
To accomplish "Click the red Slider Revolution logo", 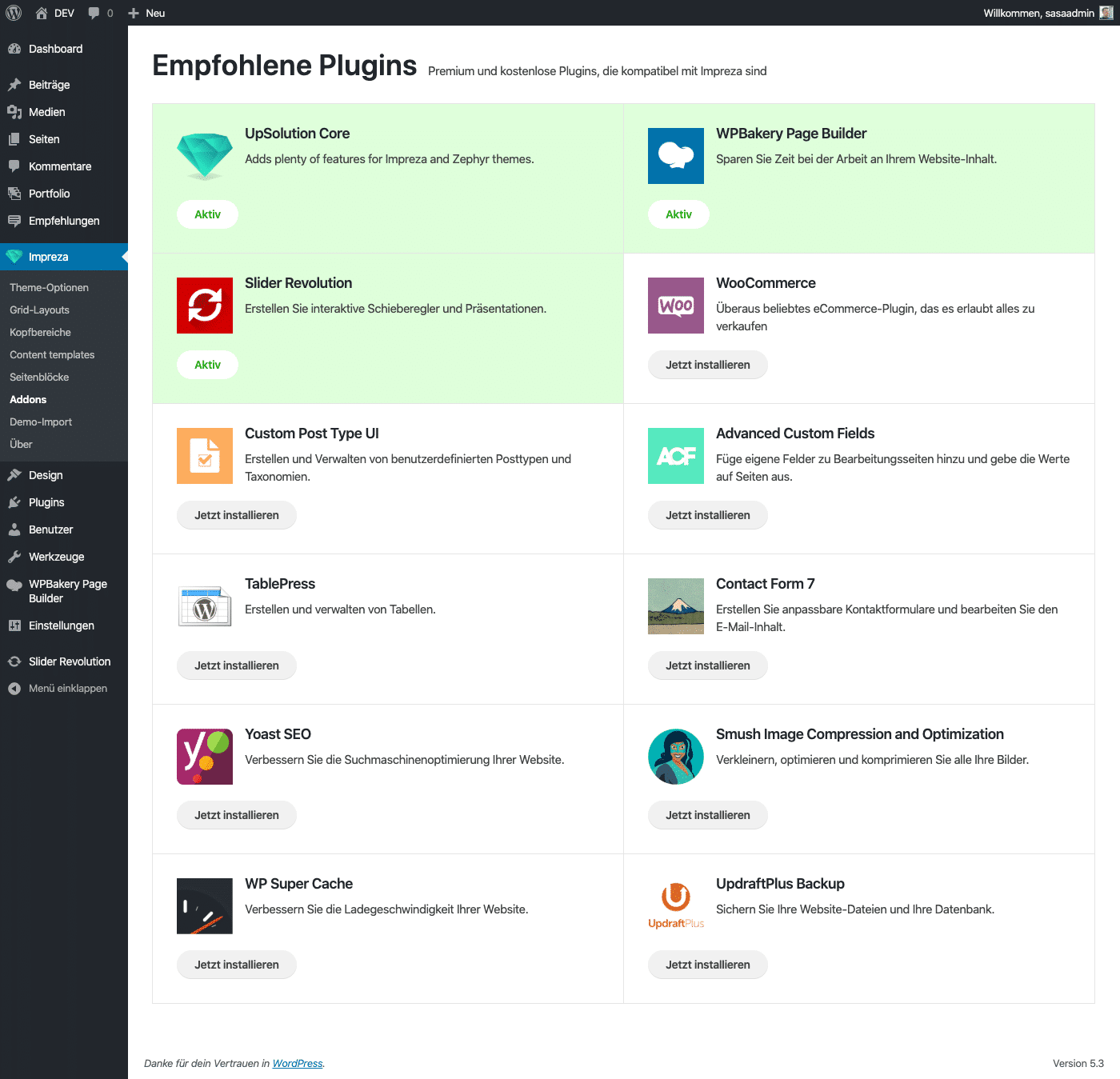I will (205, 306).
